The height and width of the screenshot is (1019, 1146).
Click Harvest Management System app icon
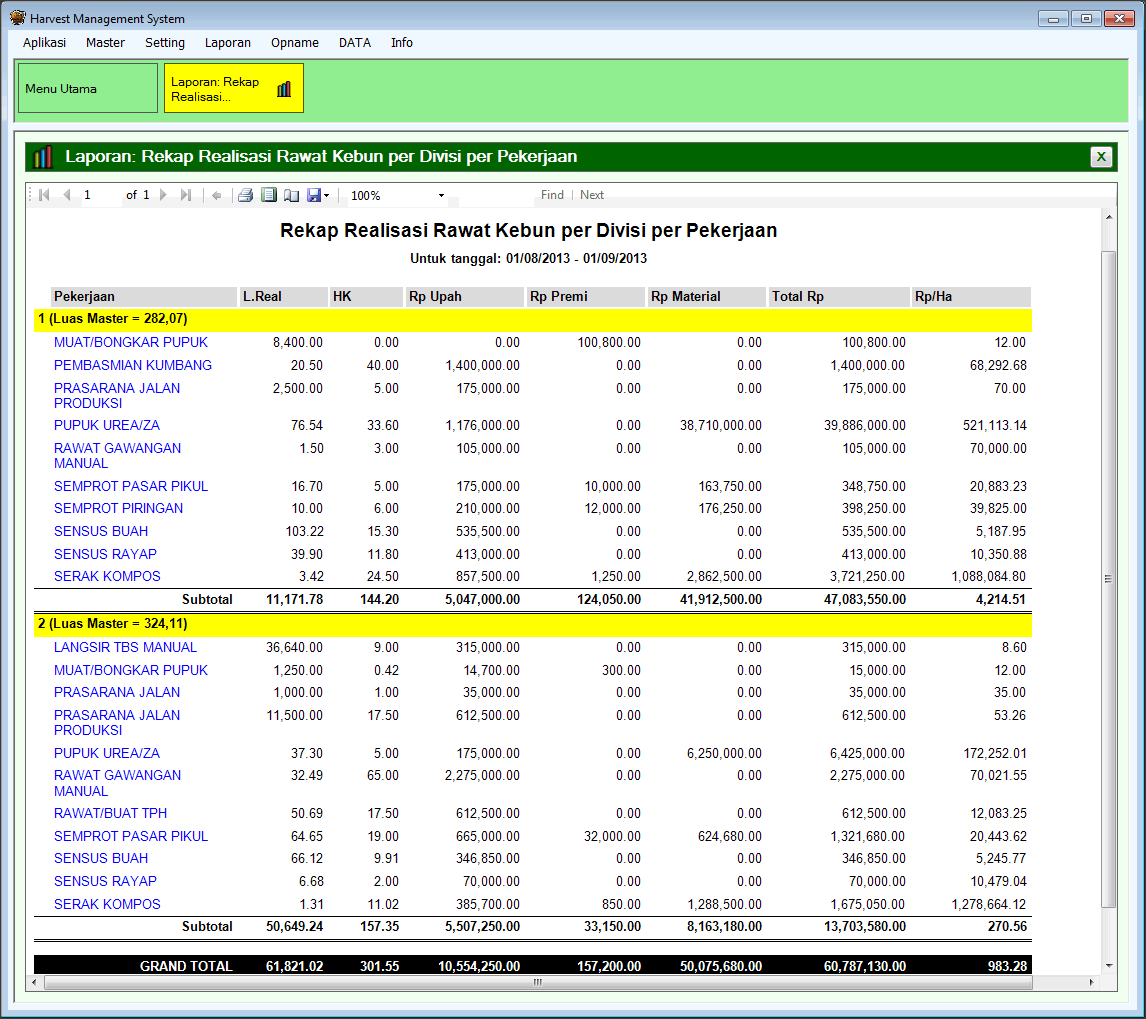click(18, 18)
